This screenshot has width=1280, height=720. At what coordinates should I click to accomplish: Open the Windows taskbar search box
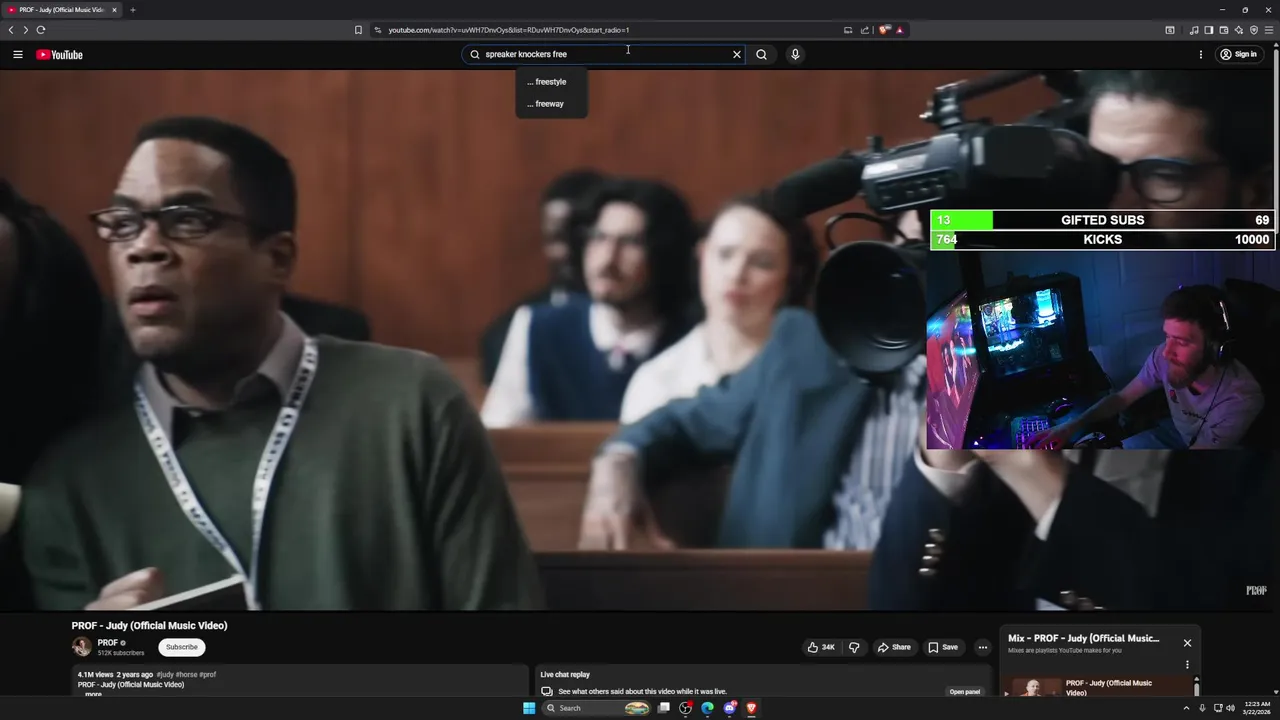(596, 708)
